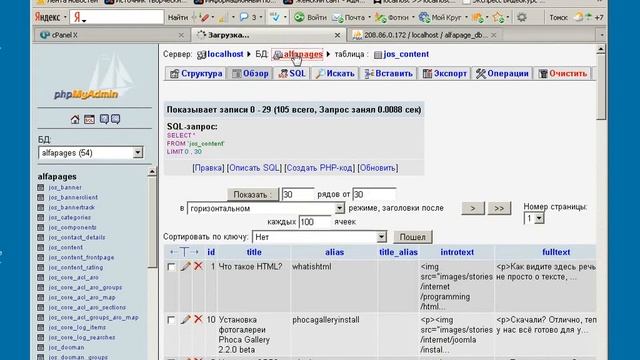The height and width of the screenshot is (360, 640).
Task: Browse the jos_content_frontpage table icon
Action: (x=41, y=258)
